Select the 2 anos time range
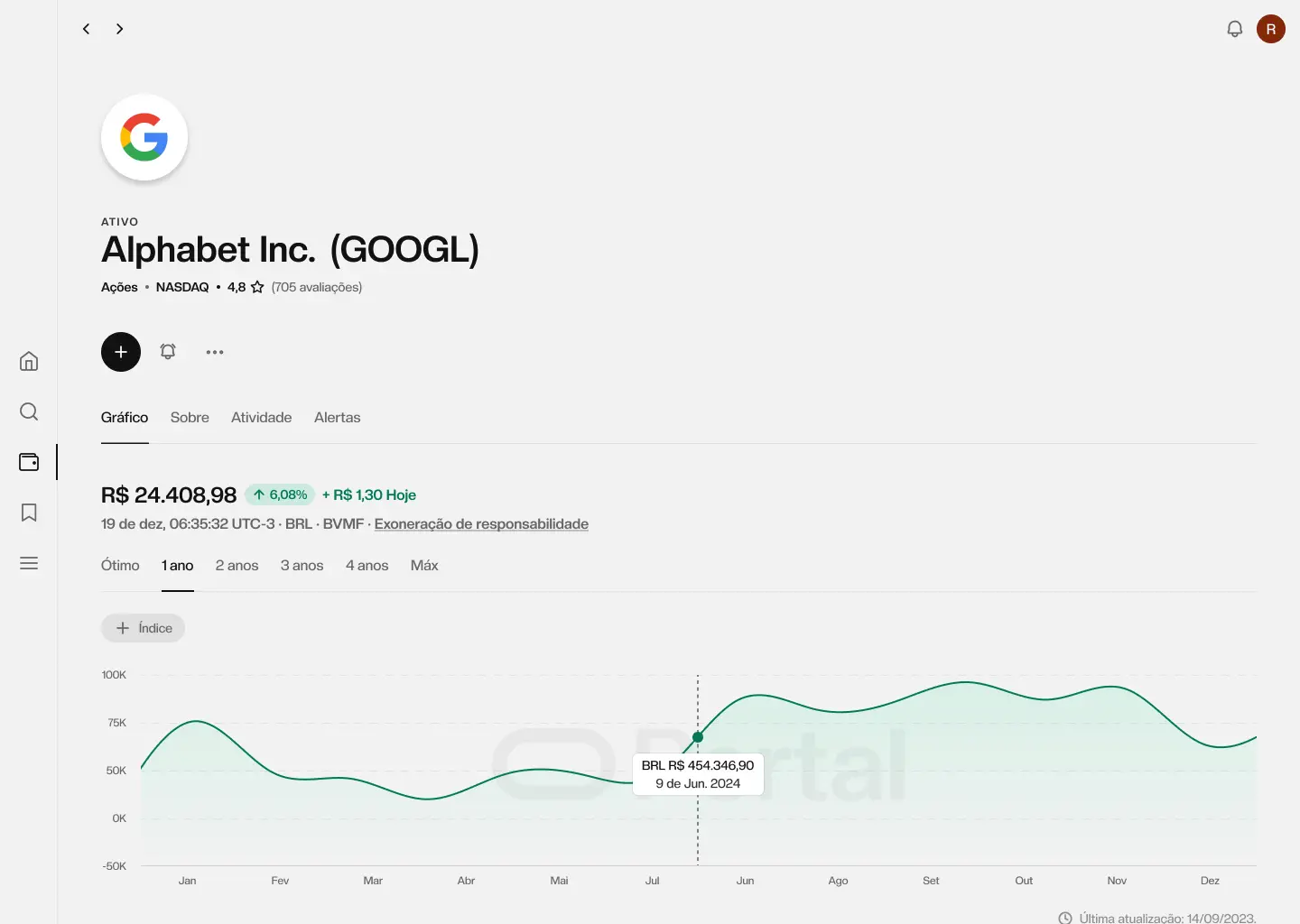 [x=237, y=566]
